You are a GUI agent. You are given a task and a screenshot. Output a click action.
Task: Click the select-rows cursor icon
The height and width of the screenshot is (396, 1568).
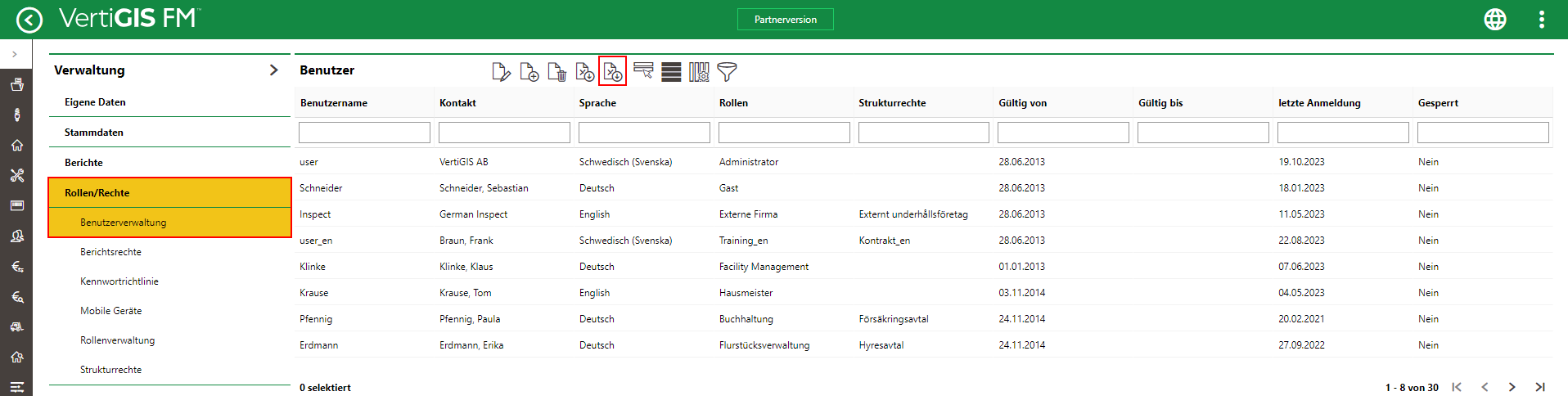click(644, 72)
